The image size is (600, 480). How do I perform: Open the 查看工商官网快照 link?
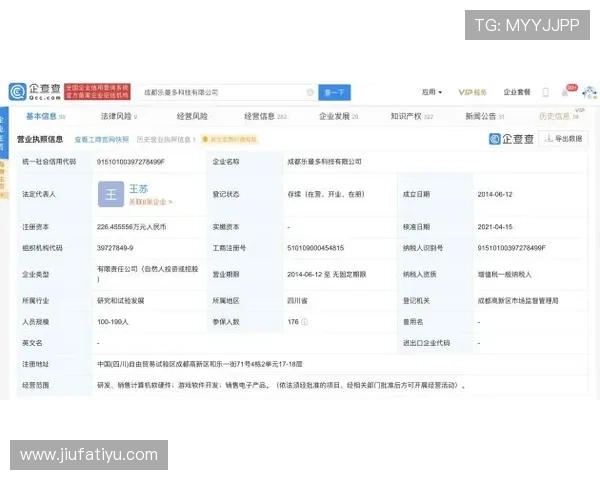(101, 139)
